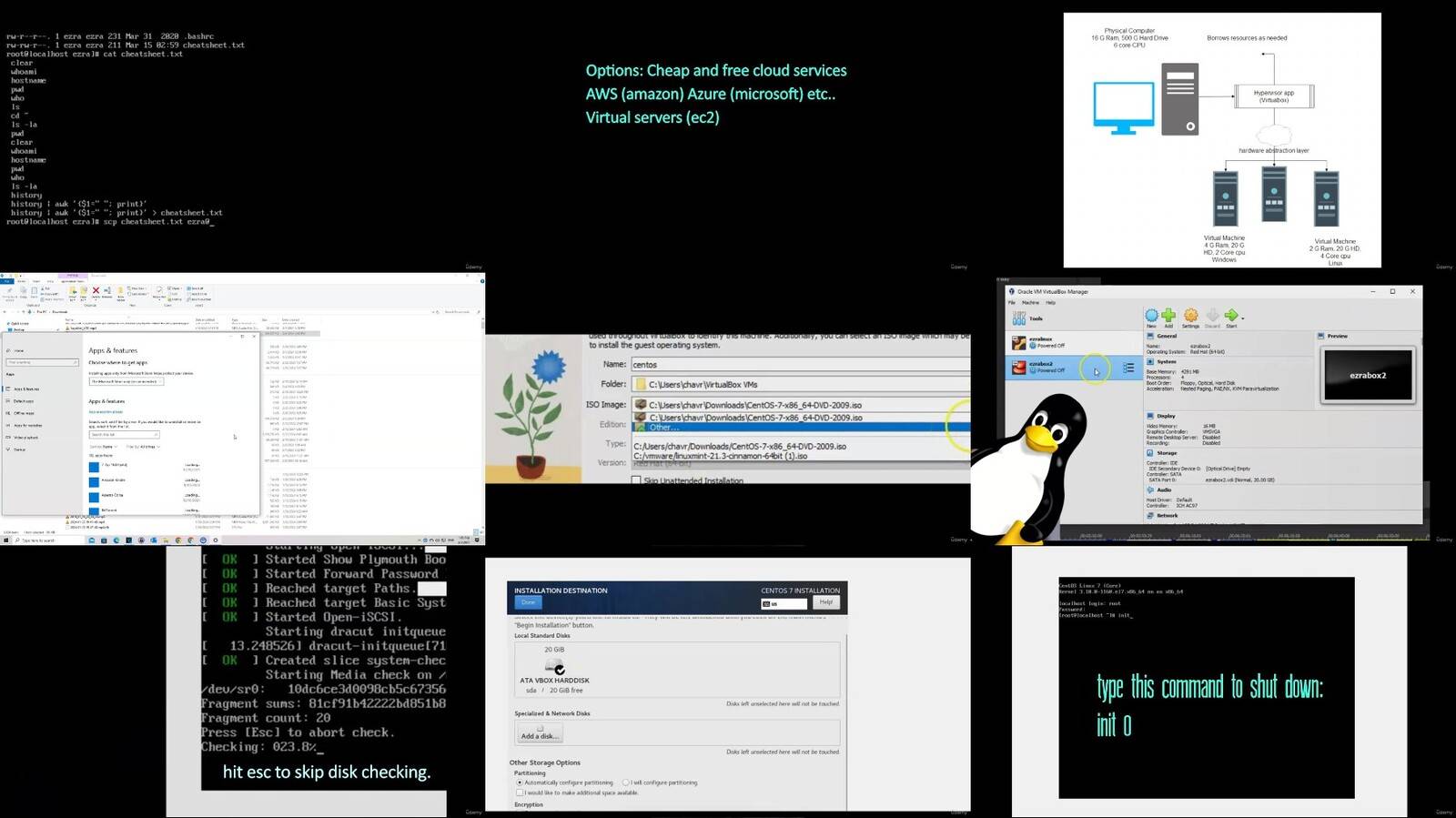The image size is (1456, 818).
Task: Open the ezrabox2 machine menu list icon
Action: click(x=1128, y=368)
